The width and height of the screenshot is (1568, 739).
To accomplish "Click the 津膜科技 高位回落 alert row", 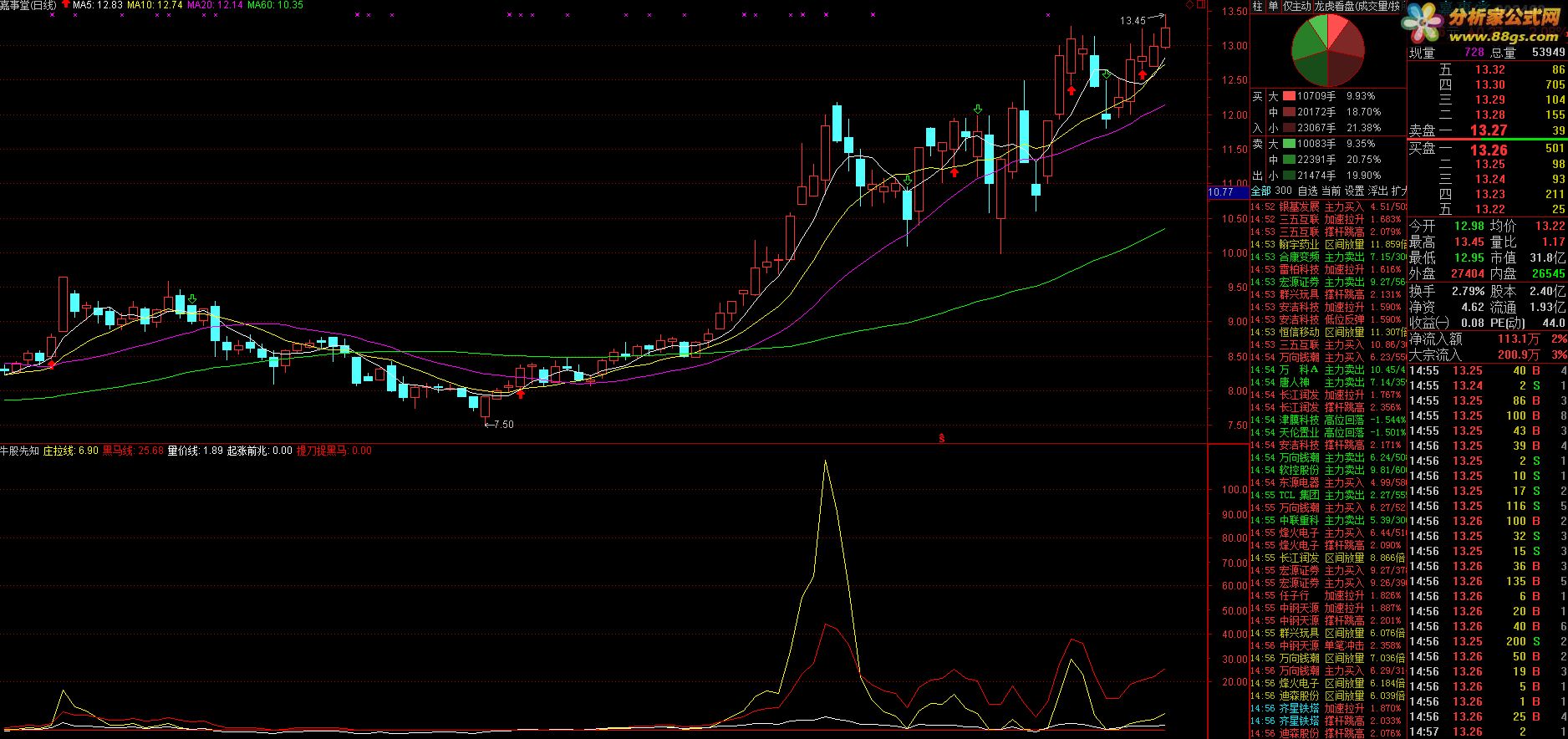I will click(x=1328, y=420).
